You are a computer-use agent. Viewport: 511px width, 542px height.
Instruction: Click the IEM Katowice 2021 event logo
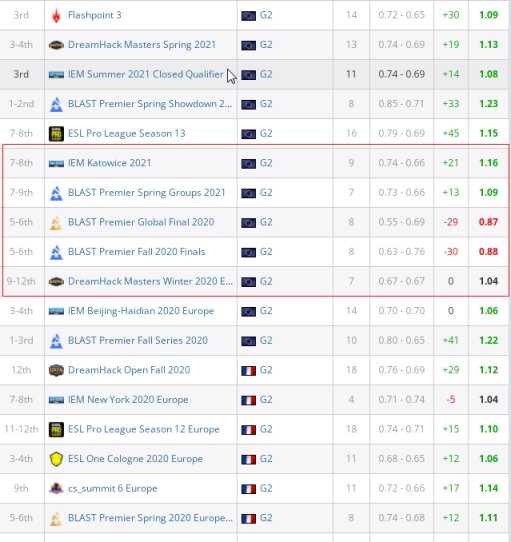[x=56, y=163]
